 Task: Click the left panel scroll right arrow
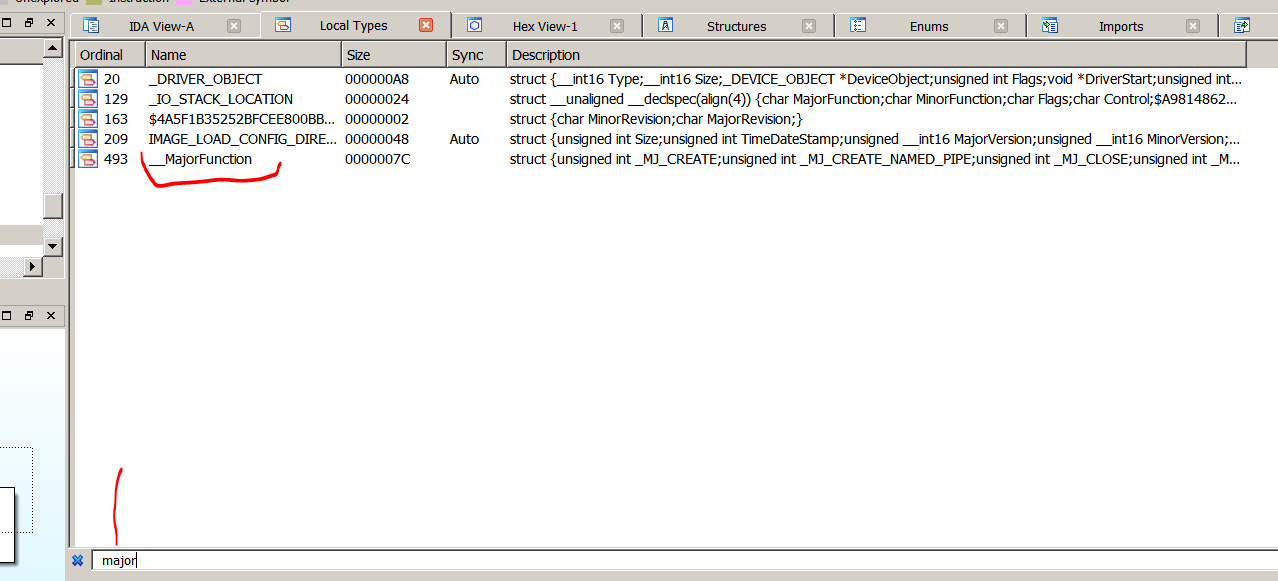click(x=33, y=266)
